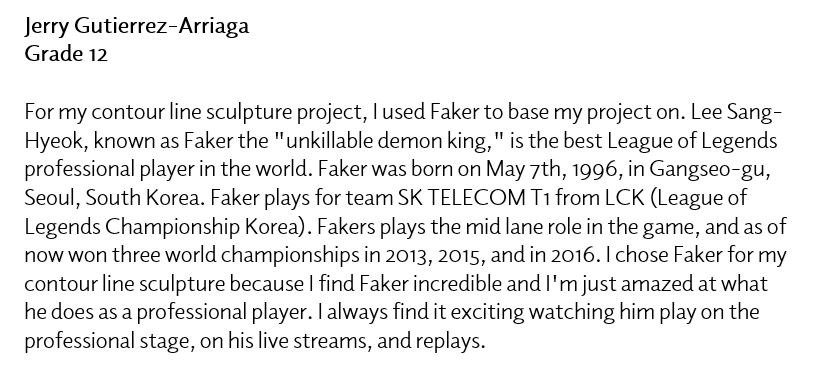Viewport: 815px width, 375px height.
Task: Click the Grade 12 line
Action: 66,54
